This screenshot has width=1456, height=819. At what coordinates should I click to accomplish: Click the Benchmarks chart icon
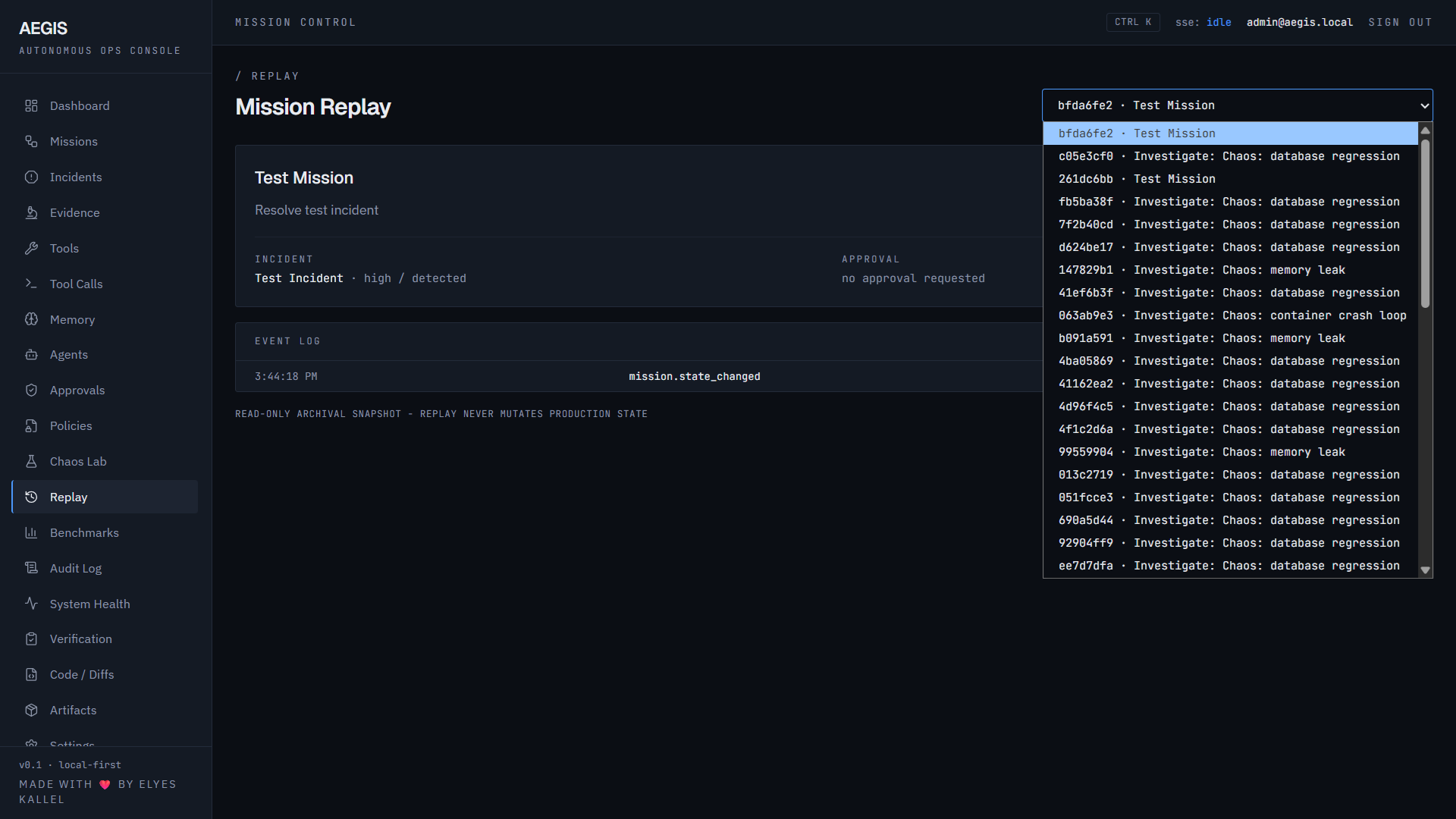(31, 533)
